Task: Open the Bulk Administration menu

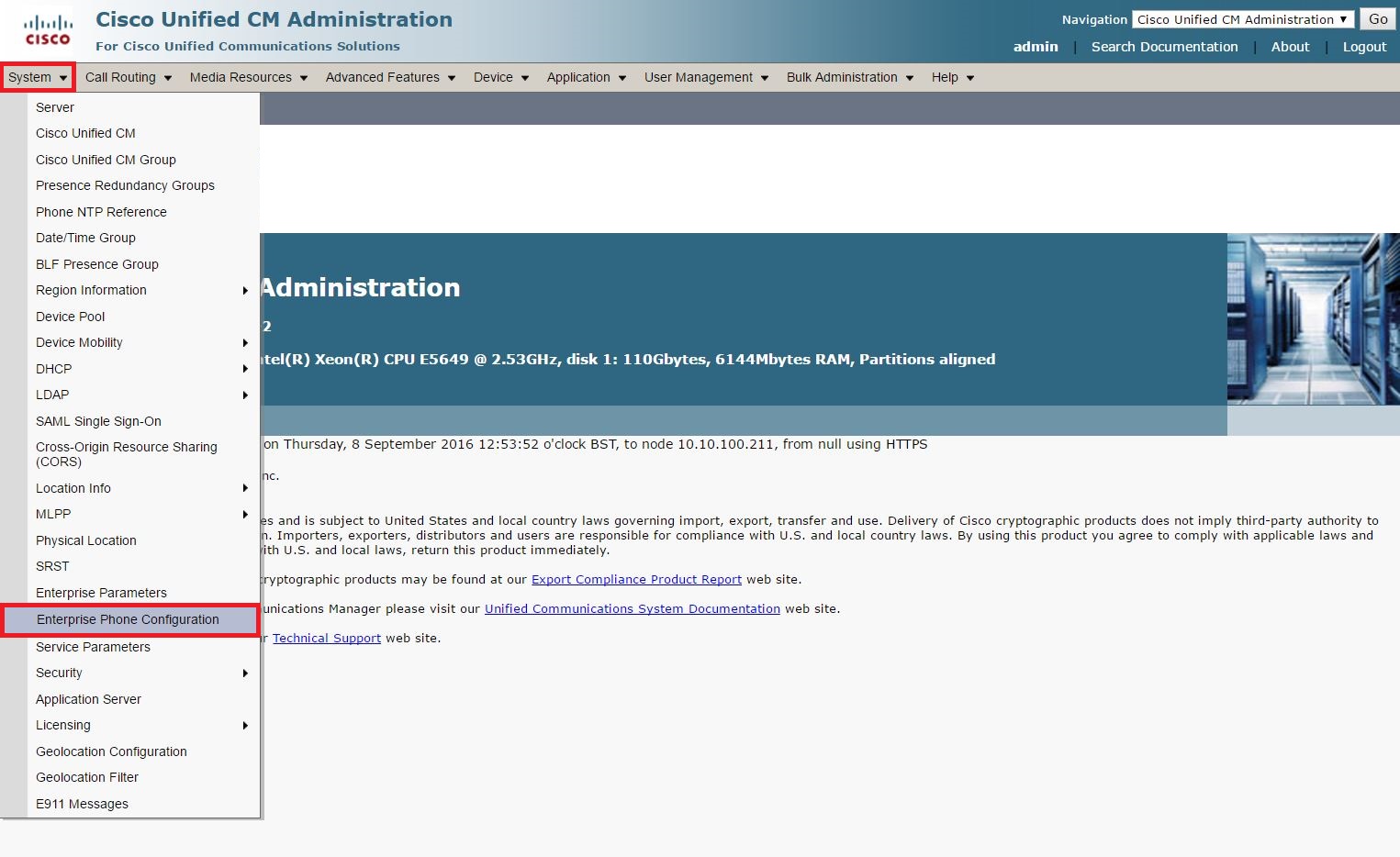Action: [x=850, y=77]
